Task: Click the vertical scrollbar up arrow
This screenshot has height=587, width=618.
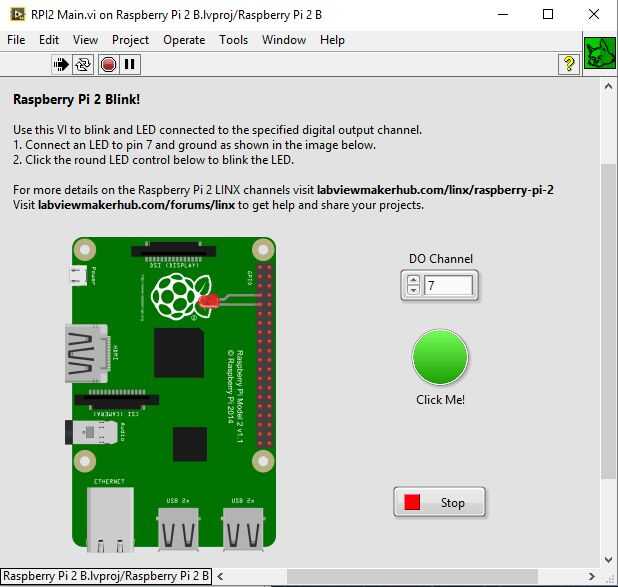Action: pyautogui.click(x=609, y=86)
